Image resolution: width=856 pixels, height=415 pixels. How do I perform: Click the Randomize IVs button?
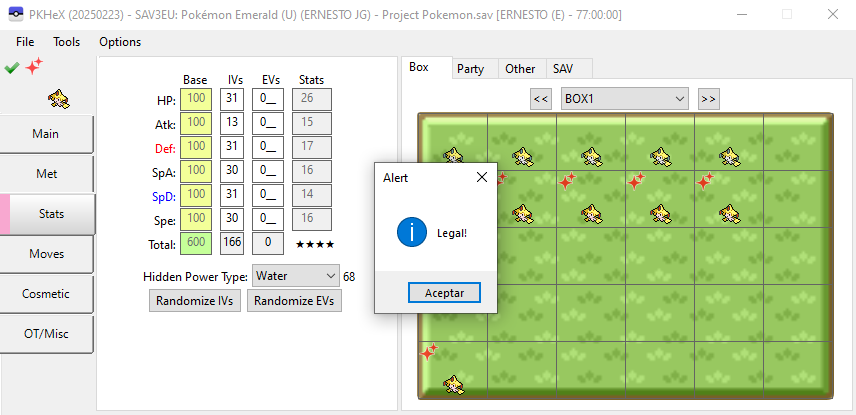coord(195,301)
